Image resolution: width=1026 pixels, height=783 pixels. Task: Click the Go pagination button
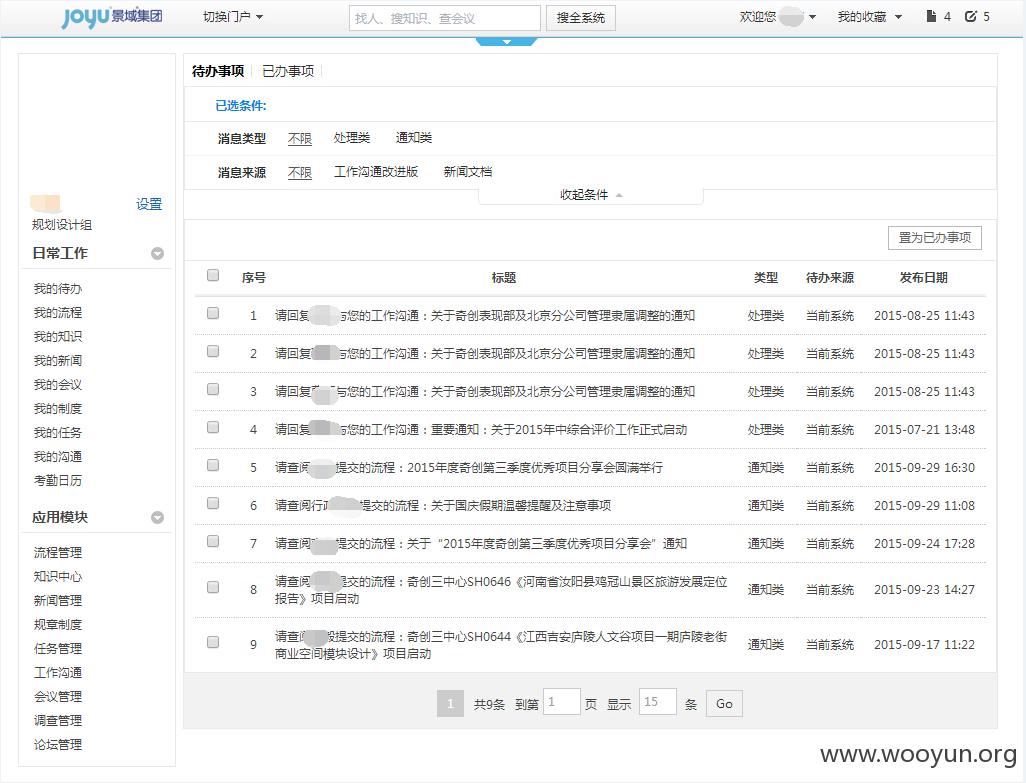[x=724, y=704]
